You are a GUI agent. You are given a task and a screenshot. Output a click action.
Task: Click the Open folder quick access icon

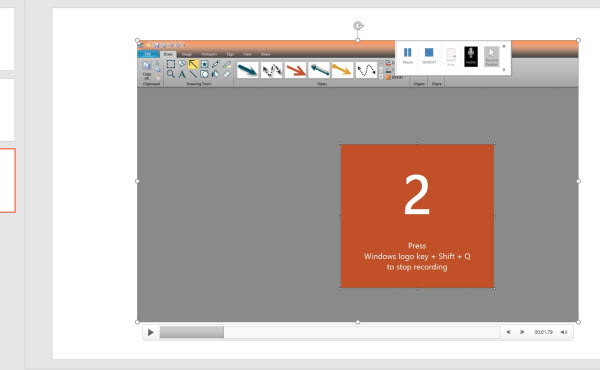point(149,45)
